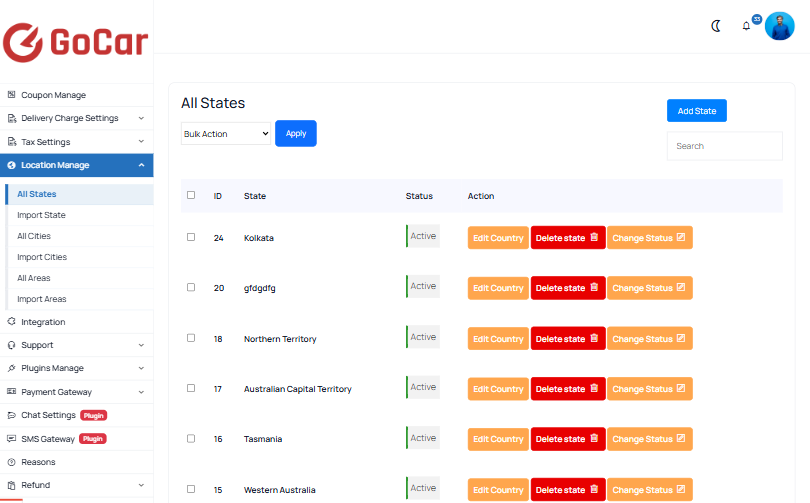Click Active status of Kolkata
Screen dimensions: 810x503
(423, 236)
